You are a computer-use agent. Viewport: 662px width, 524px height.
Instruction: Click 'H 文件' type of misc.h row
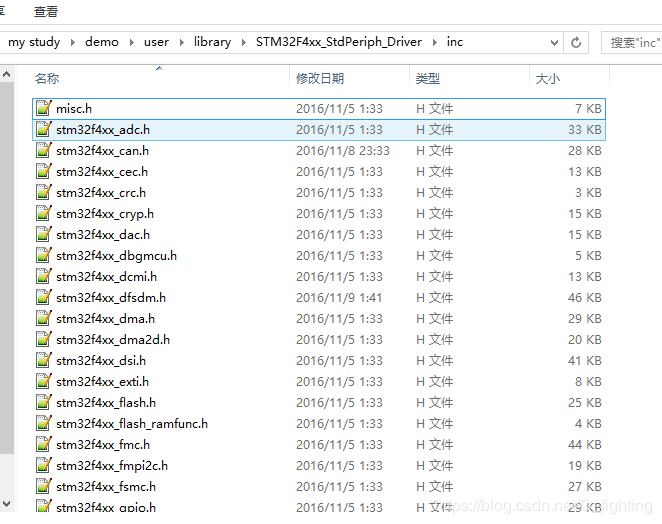434,109
